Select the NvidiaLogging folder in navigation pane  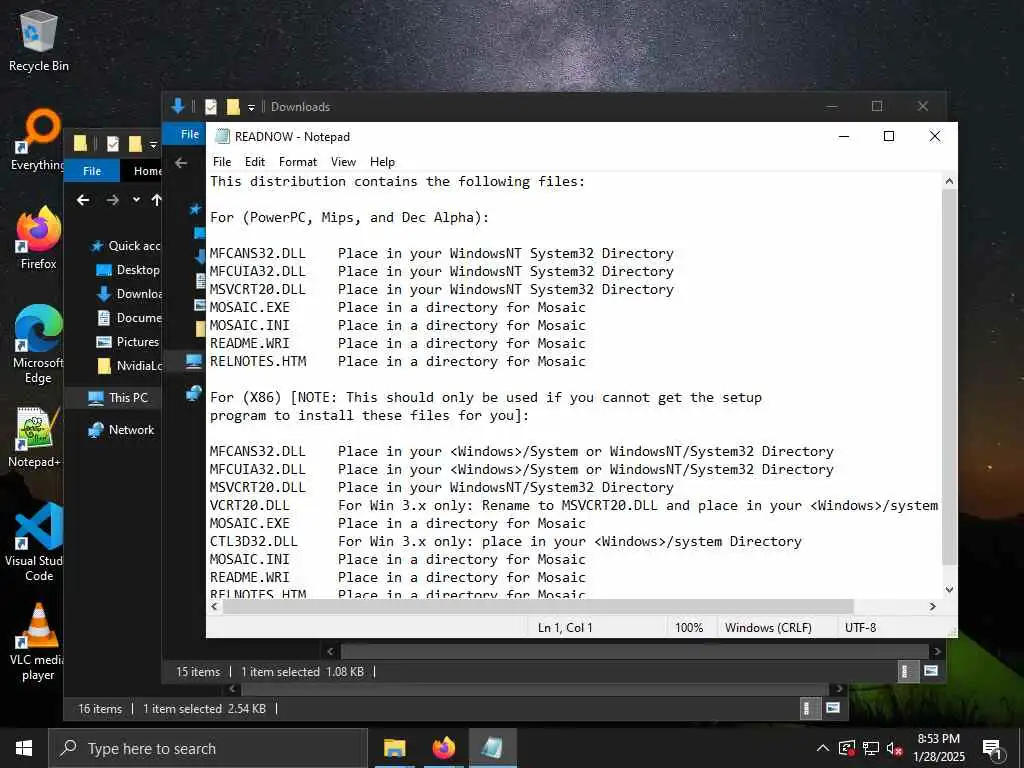coord(129,366)
